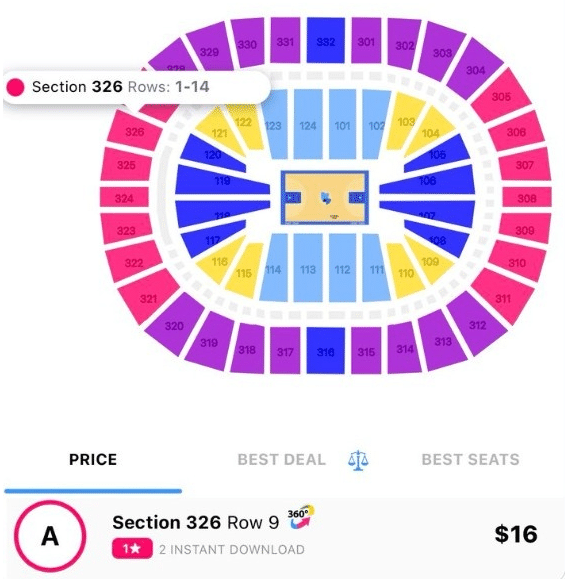Screen dimensions: 565x579
Task: Select dark blue section 106
Action: tap(428, 181)
